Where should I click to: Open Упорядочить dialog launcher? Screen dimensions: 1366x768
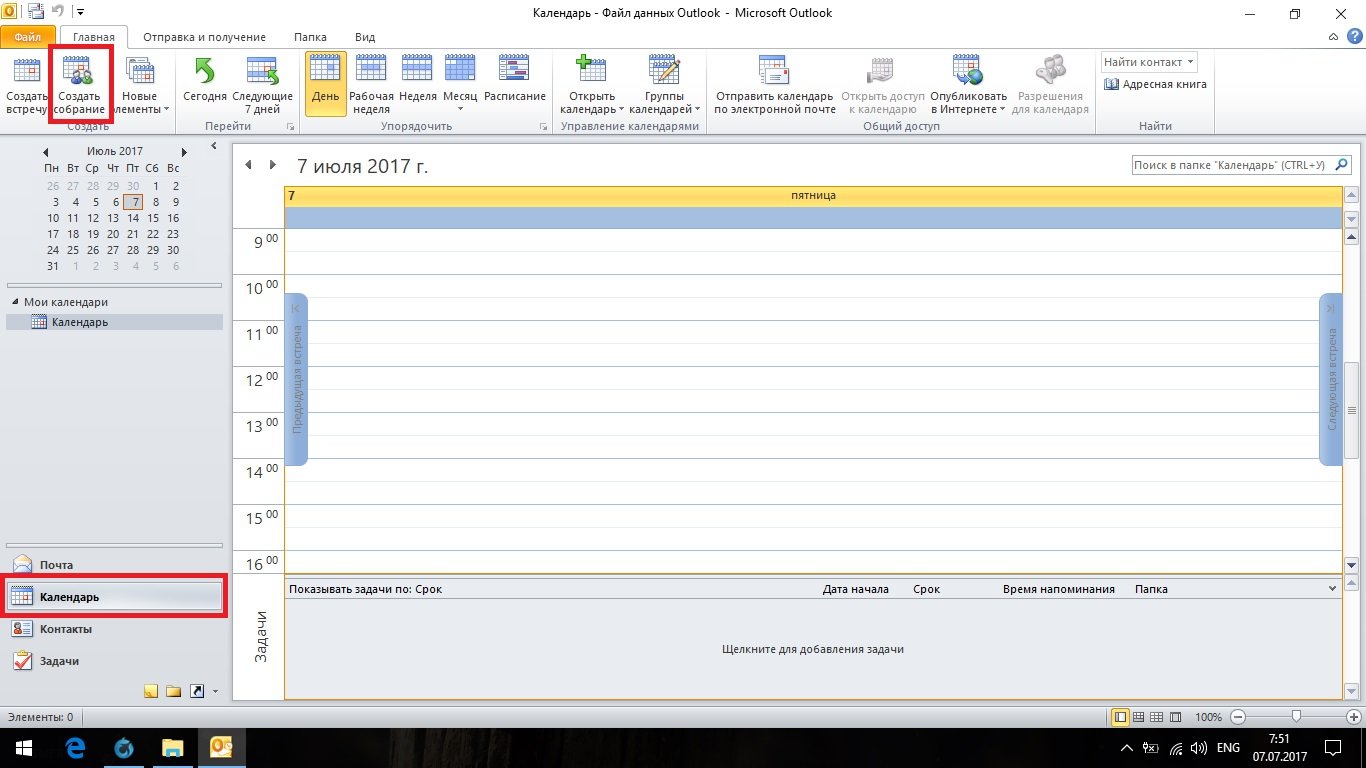tap(543, 127)
